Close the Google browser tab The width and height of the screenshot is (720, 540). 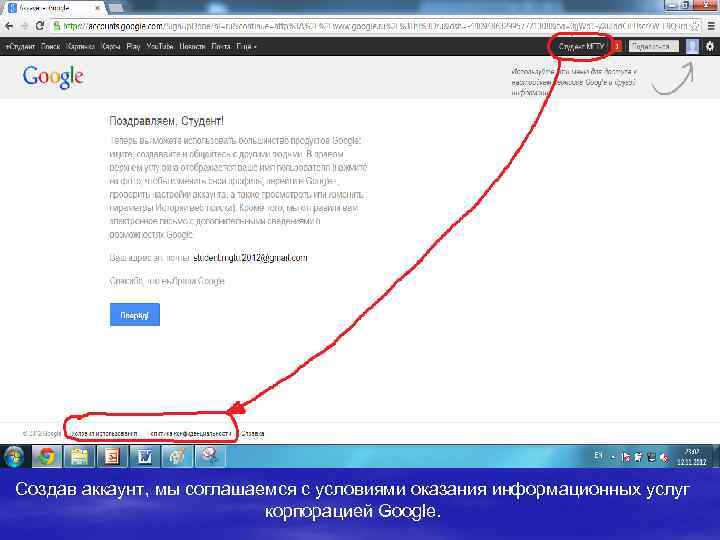(x=97, y=8)
